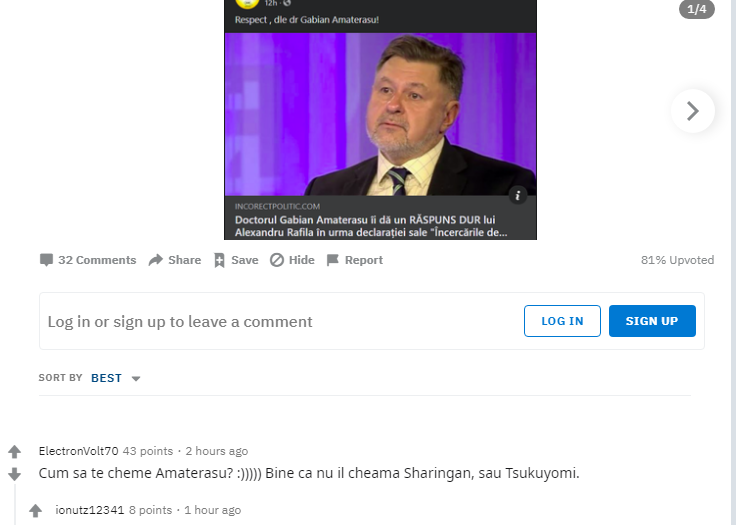The image size is (736, 525).
Task: Click the dropdown arrow beside BEST
Action: pos(136,378)
